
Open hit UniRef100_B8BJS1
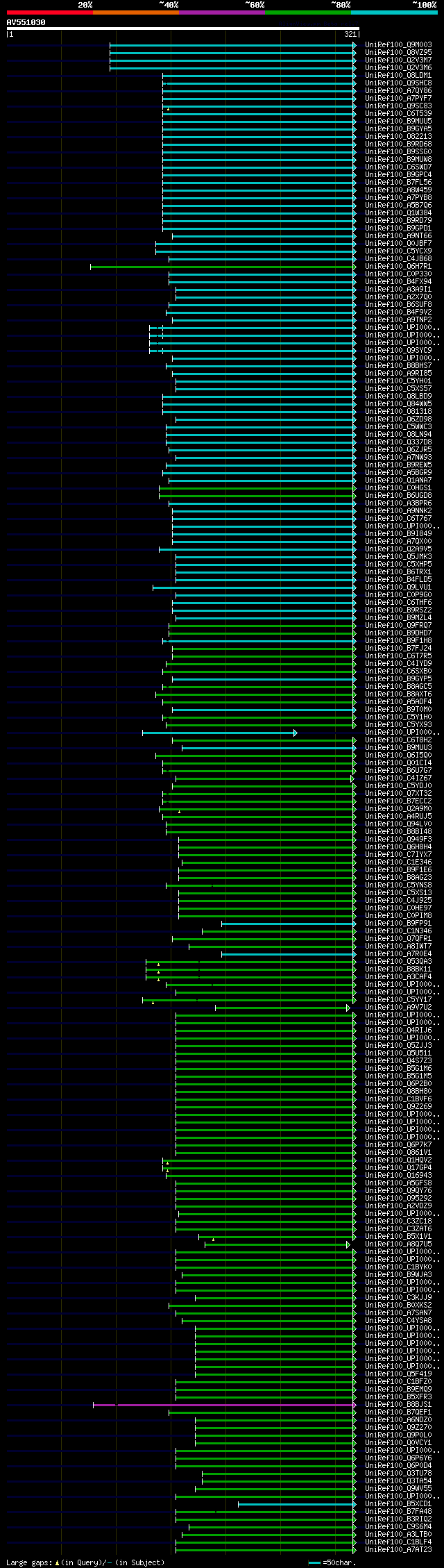tap(398, 1405)
